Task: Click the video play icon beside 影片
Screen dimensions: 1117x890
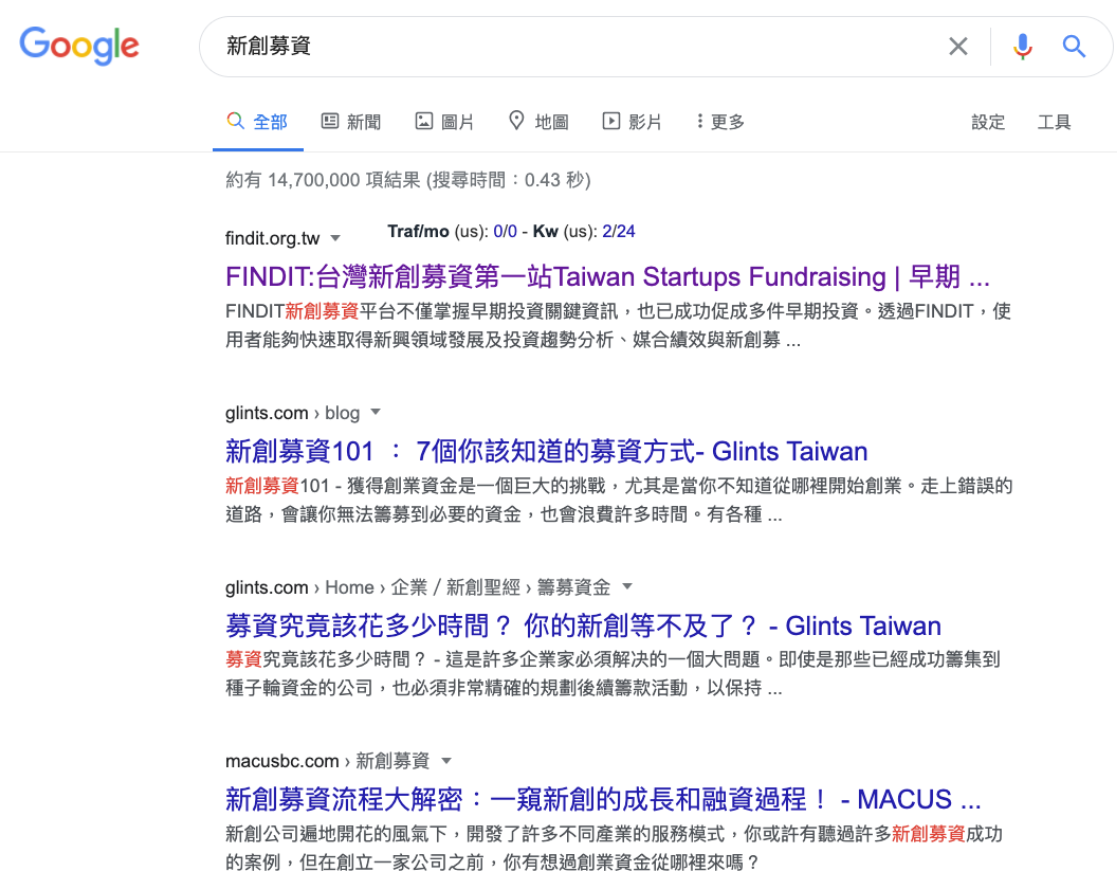Action: pos(611,121)
